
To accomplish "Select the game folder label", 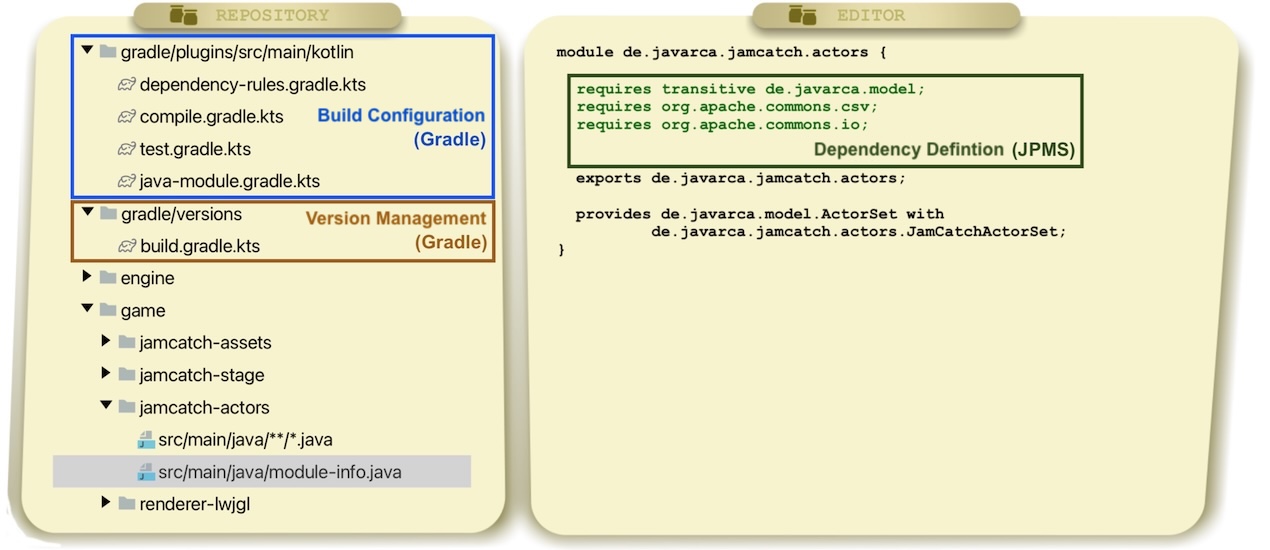I will coord(143,311).
